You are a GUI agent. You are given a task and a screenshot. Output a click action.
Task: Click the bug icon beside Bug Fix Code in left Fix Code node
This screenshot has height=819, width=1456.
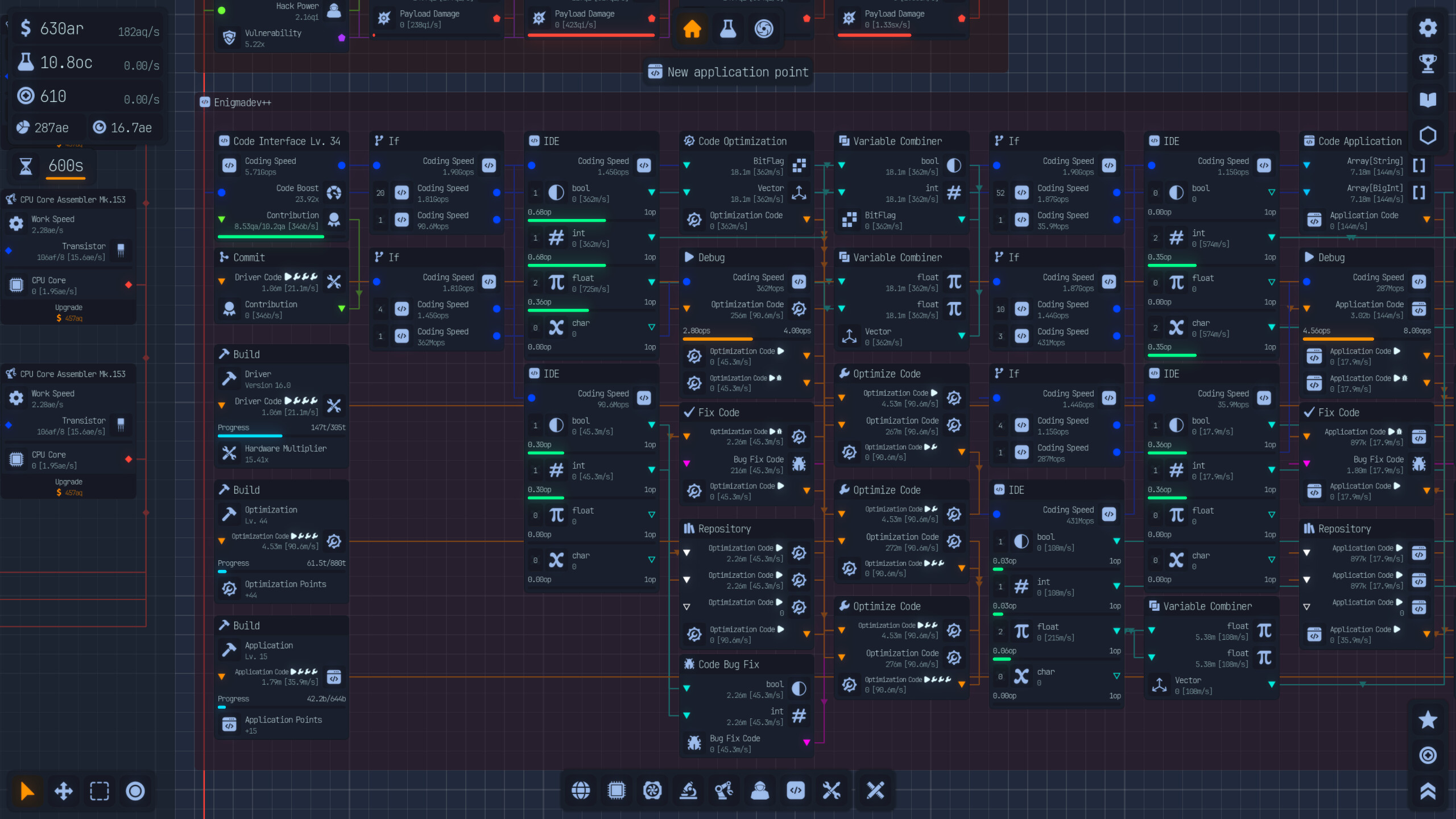[x=799, y=464]
